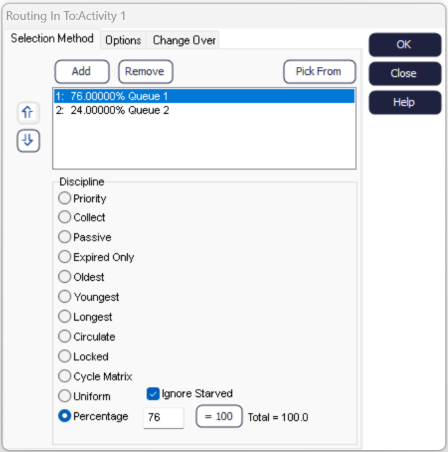Toggle the Ignore Starved checkbox

(x=153, y=394)
